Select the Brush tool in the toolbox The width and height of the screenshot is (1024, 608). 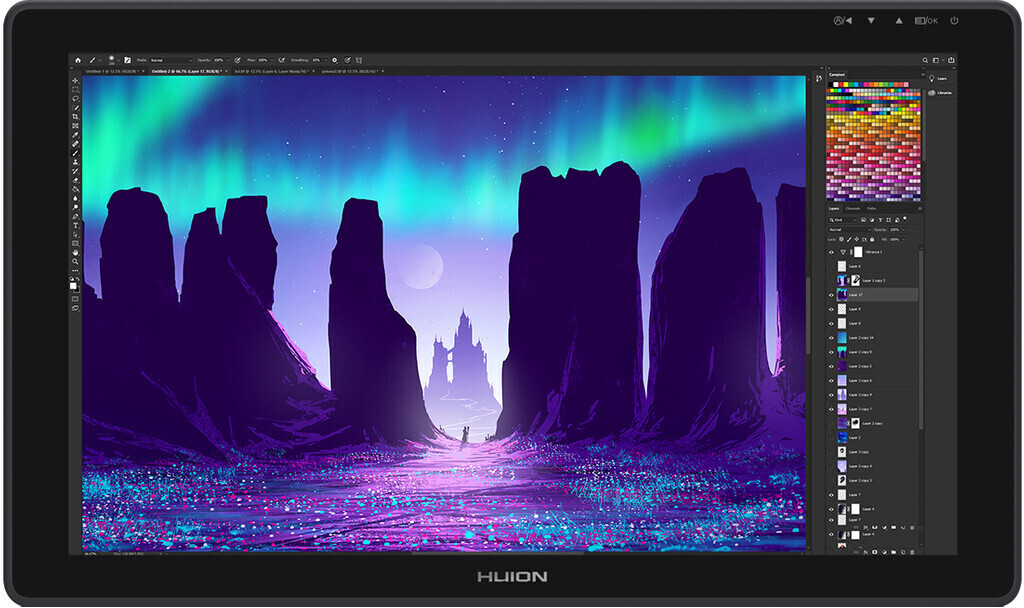[x=75, y=153]
